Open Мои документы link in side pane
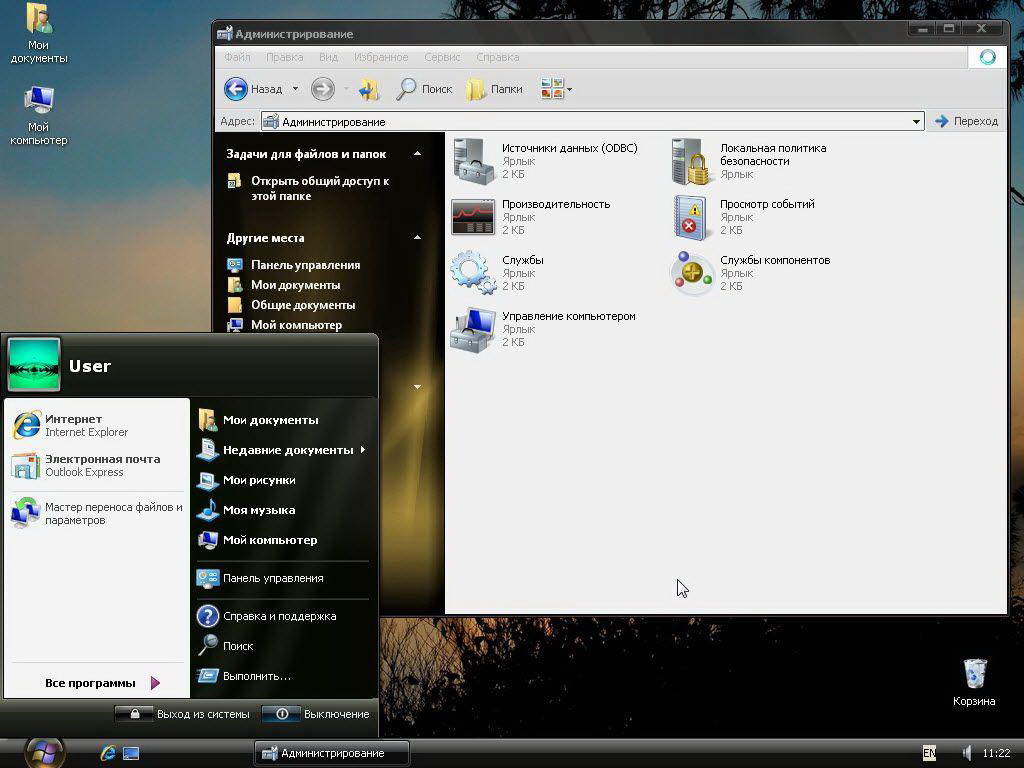This screenshot has width=1024, height=768. click(x=296, y=285)
